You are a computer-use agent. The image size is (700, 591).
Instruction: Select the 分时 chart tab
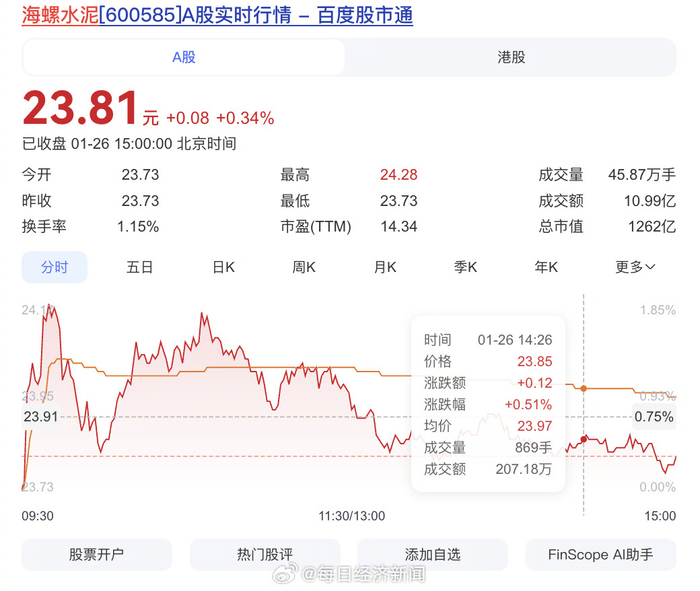[54, 267]
